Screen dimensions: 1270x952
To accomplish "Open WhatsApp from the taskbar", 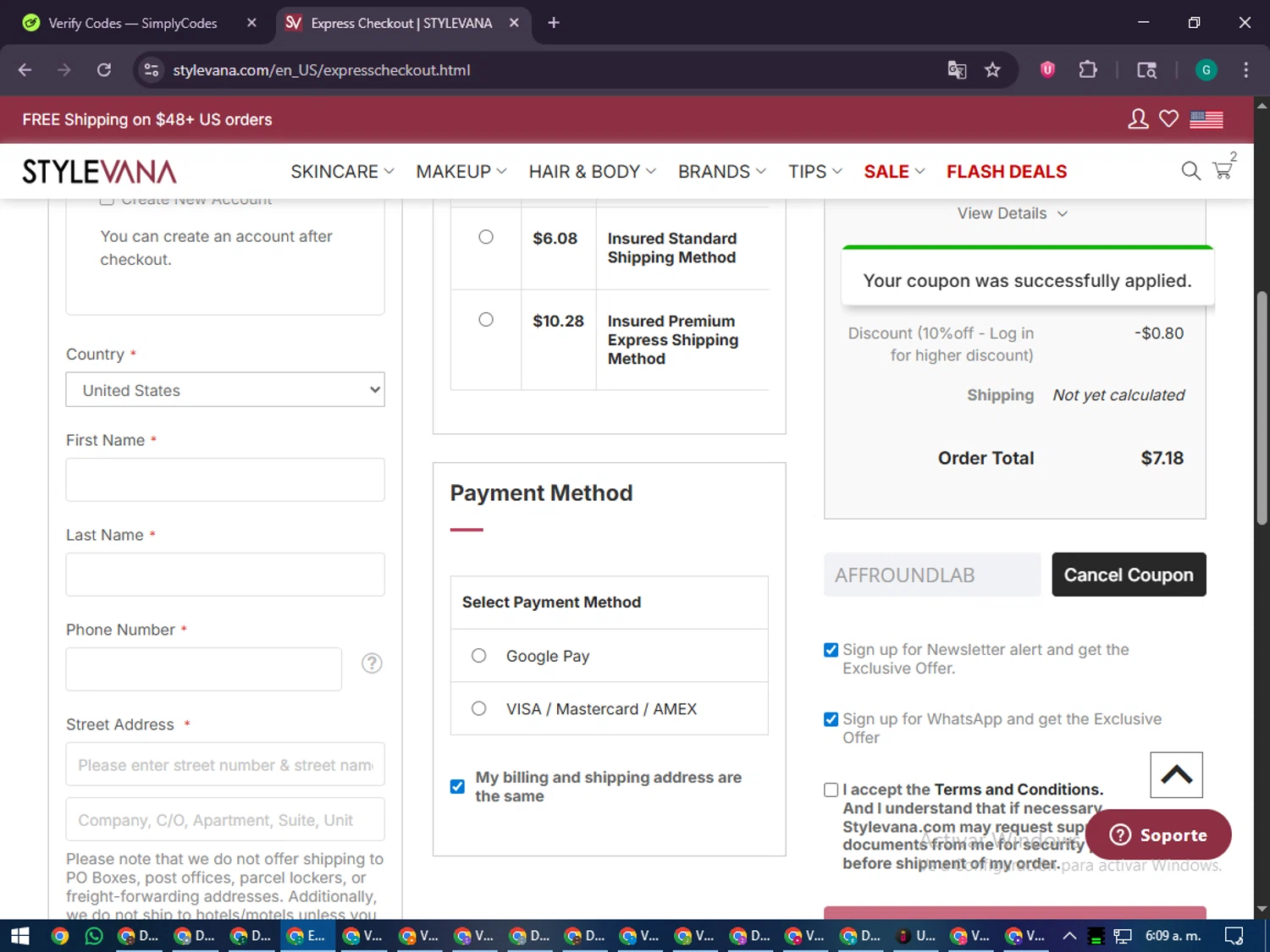I will coord(94,936).
